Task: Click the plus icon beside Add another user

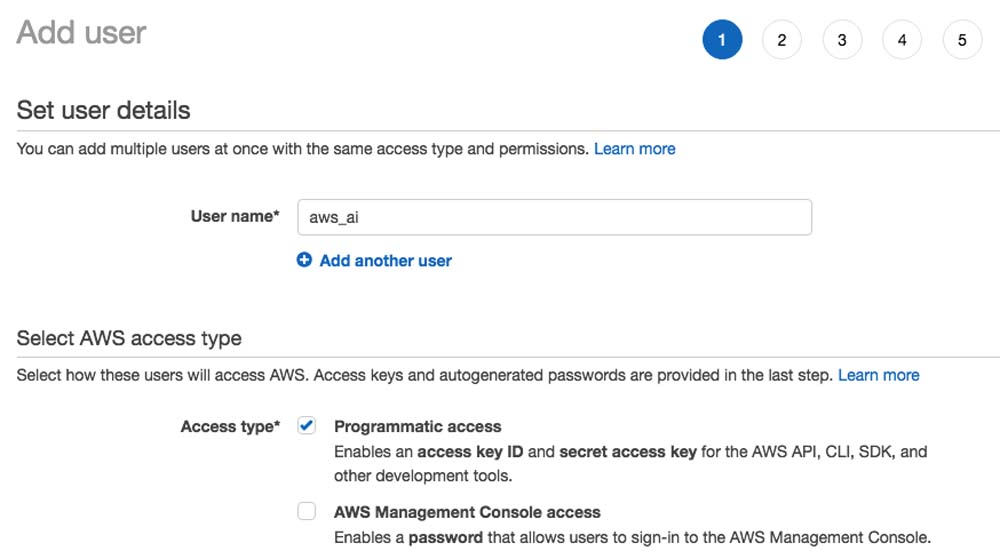Action: [305, 260]
